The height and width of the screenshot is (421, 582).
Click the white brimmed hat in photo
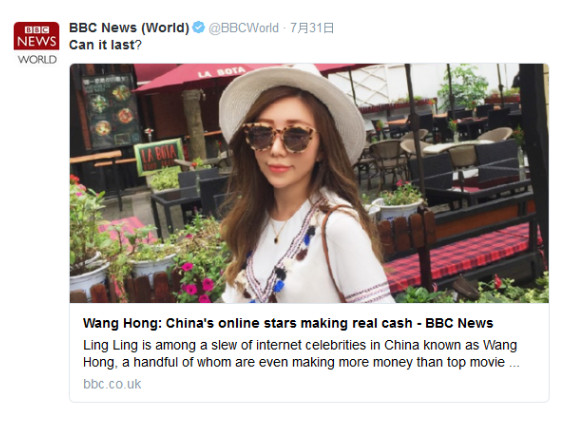click(292, 106)
